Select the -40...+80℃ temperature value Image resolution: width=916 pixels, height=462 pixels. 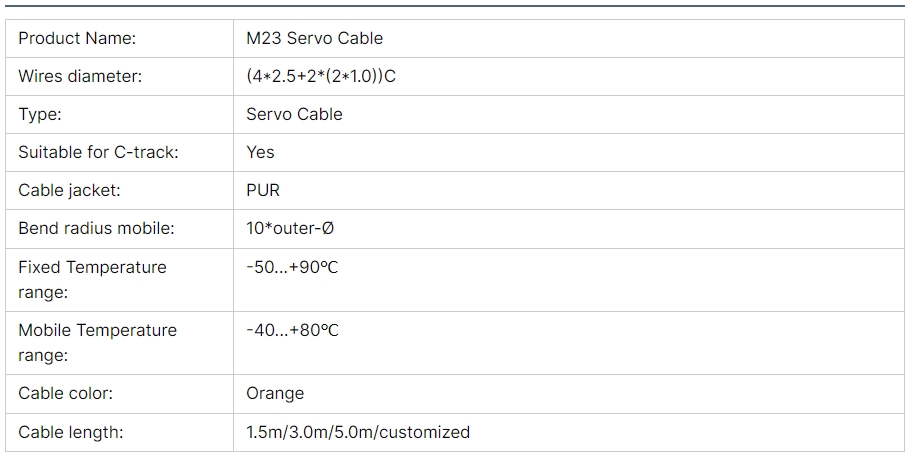(292, 331)
